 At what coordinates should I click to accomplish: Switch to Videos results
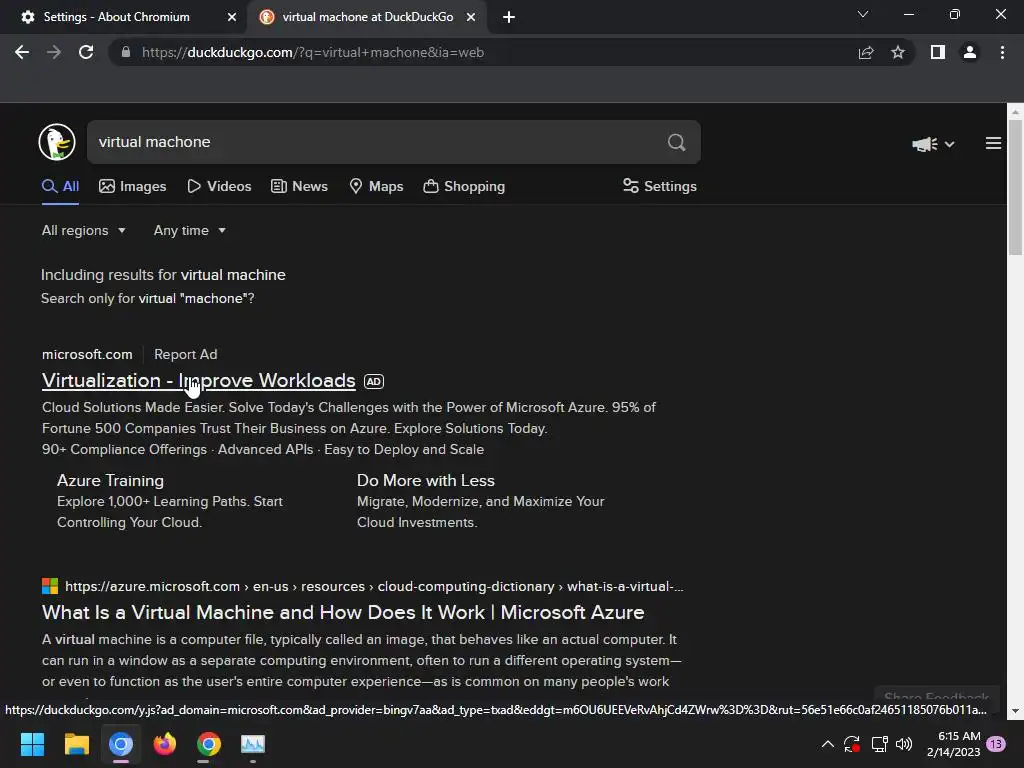[x=219, y=186]
